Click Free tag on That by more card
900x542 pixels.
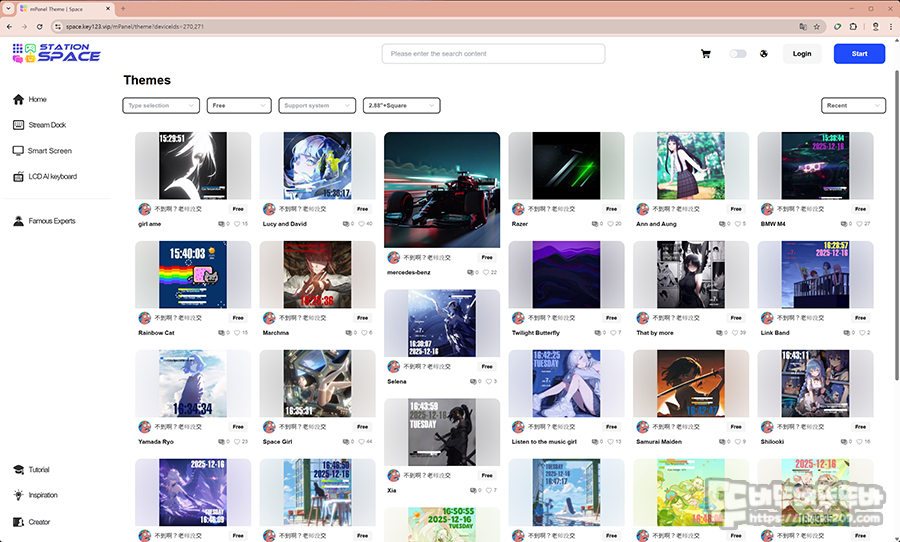point(735,318)
